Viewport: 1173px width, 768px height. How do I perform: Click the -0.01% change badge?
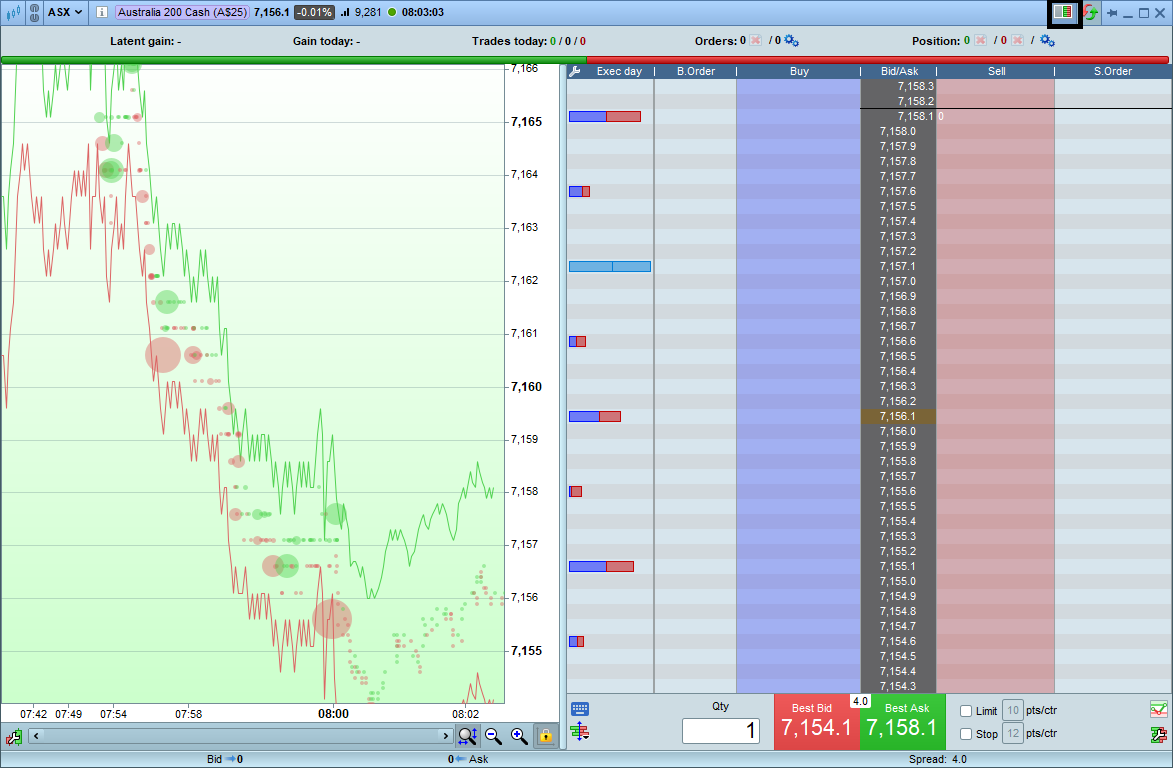point(314,12)
